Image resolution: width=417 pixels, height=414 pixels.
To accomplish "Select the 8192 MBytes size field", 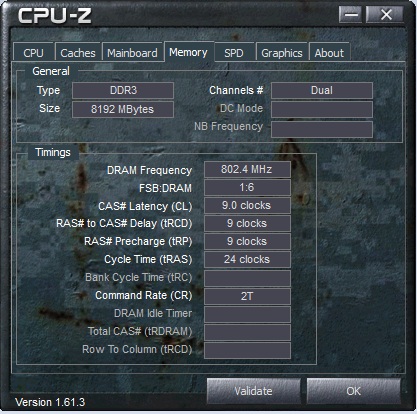I will 123,109.
